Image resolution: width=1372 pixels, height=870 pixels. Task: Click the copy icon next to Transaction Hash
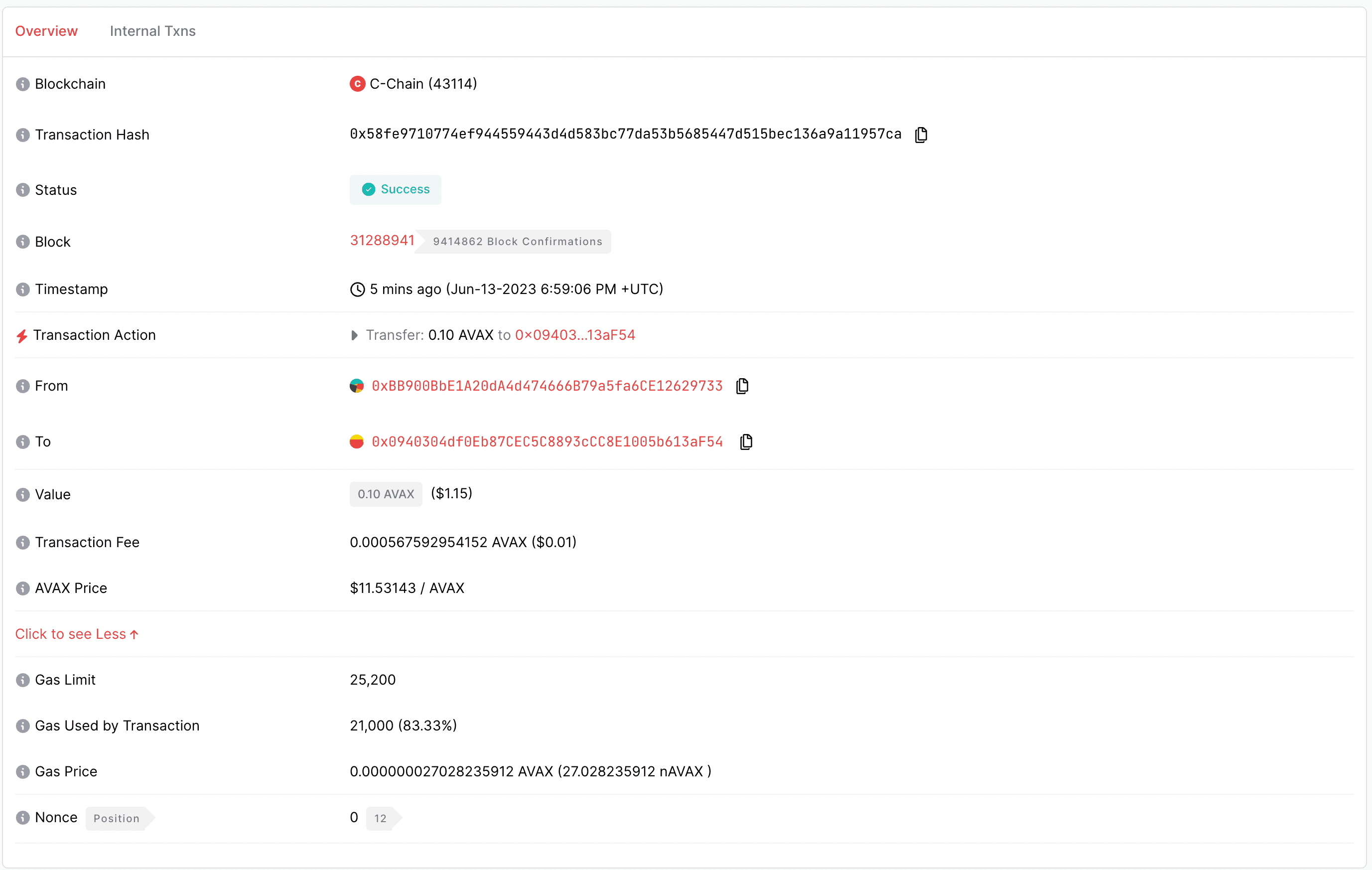pyautogui.click(x=920, y=134)
